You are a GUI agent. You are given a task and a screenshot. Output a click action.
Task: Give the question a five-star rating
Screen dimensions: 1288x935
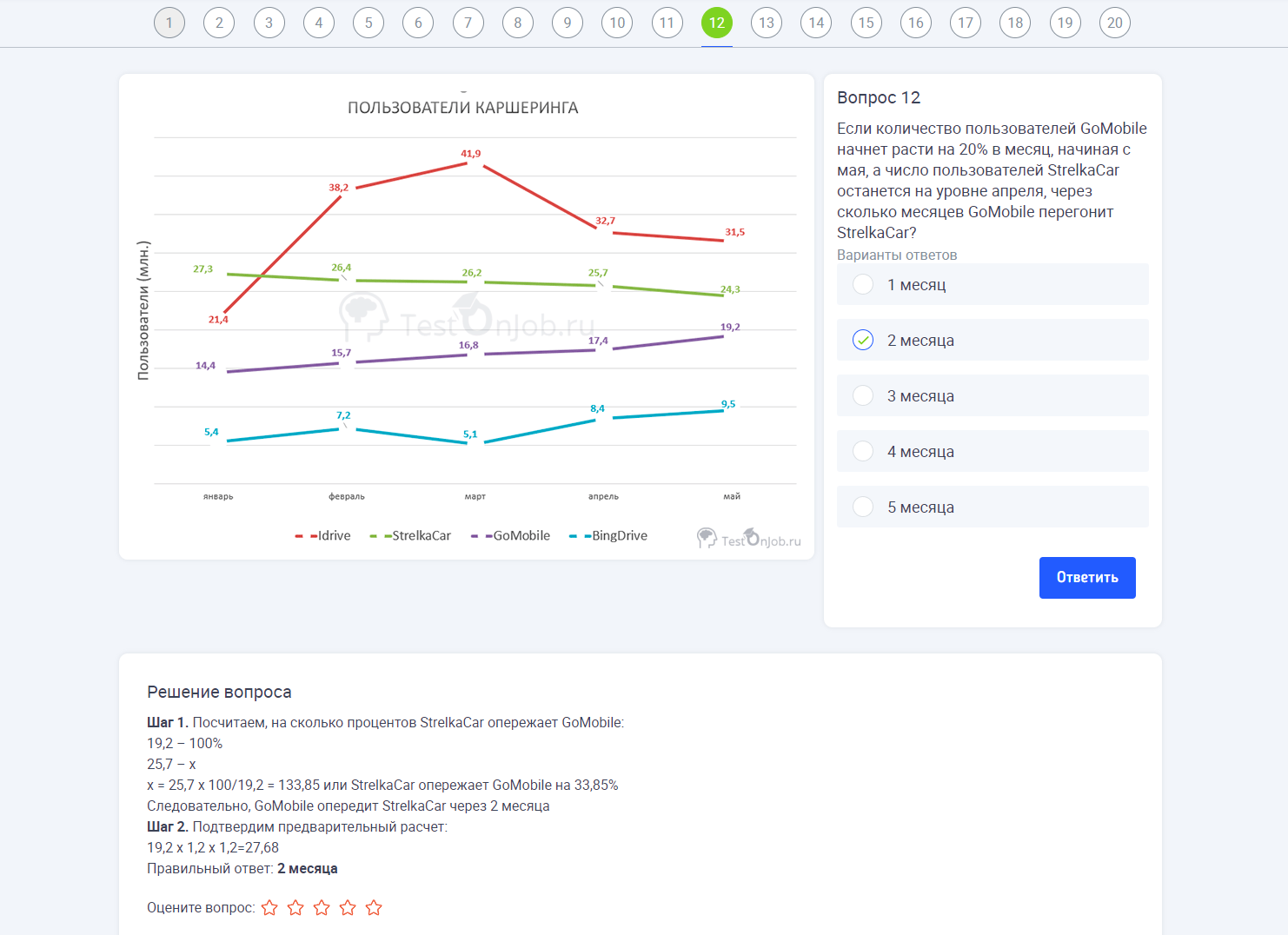374,908
